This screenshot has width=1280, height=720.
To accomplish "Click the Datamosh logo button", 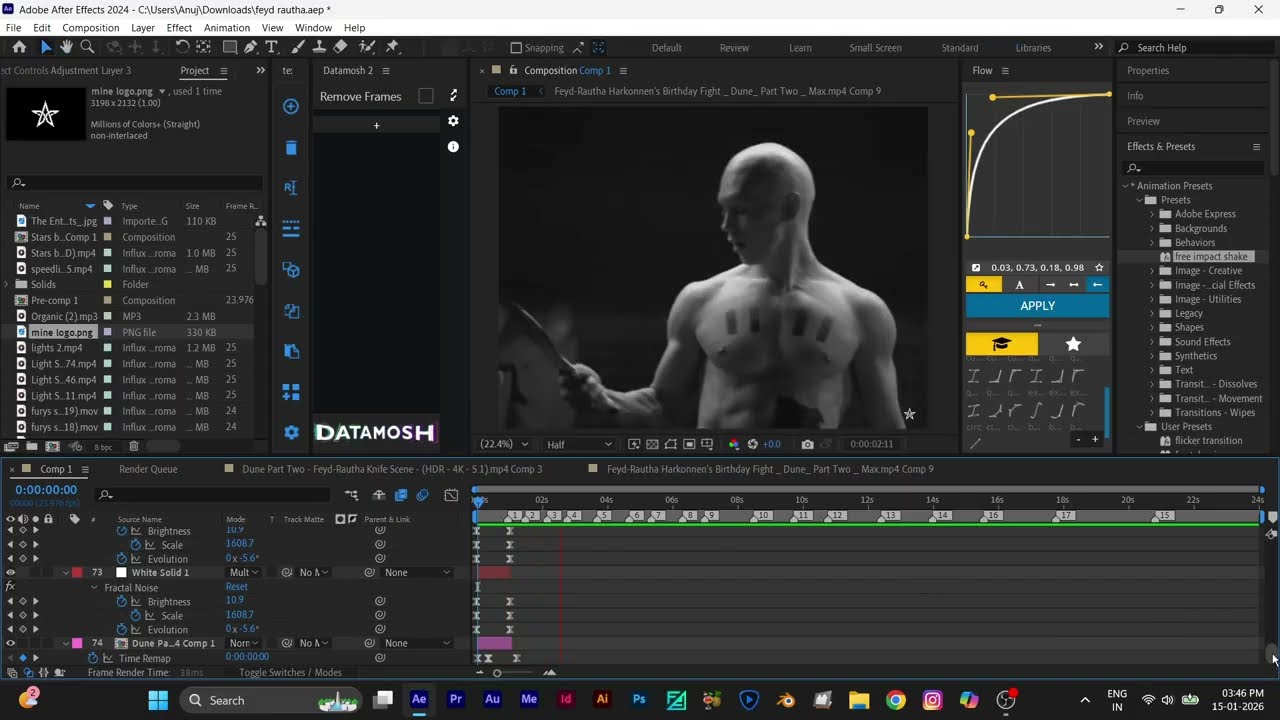I will 376,433.
